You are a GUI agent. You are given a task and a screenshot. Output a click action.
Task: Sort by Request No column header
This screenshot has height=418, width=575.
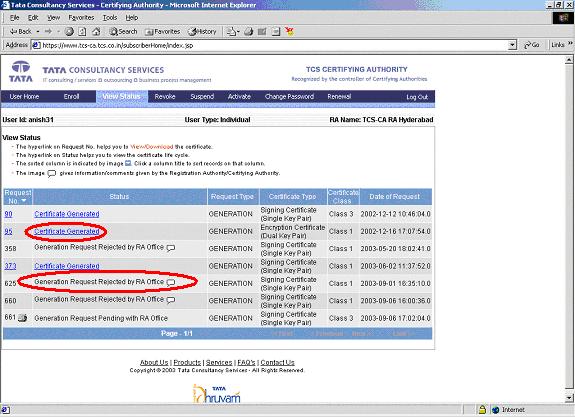point(18,197)
